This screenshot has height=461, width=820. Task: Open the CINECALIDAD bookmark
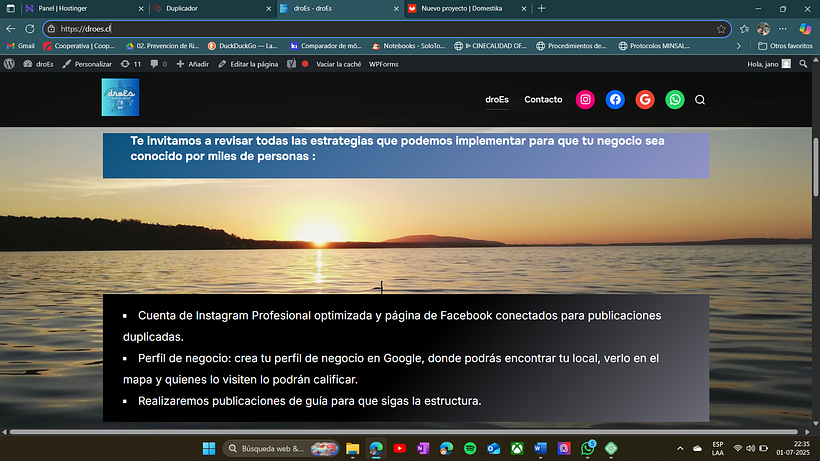tap(490, 46)
